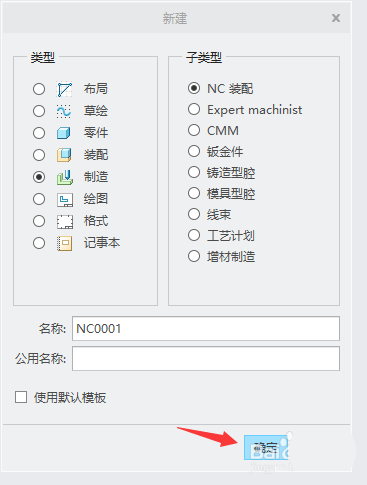The image size is (367, 485).
Task: Pick the 增材制造 subtype radio
Action: pyautogui.click(x=194, y=256)
